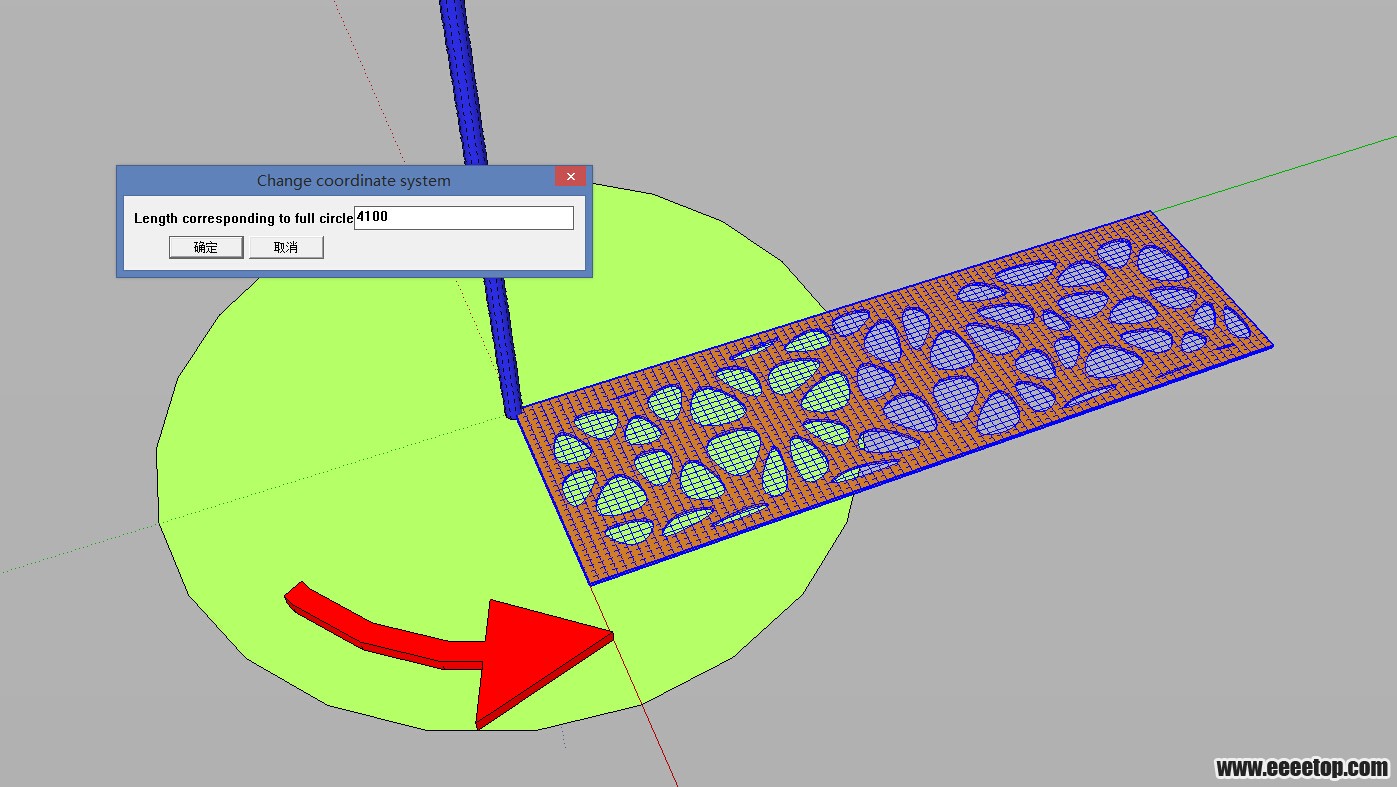Click the 取消 cancel button
Image resolution: width=1397 pixels, height=787 pixels.
coord(286,247)
